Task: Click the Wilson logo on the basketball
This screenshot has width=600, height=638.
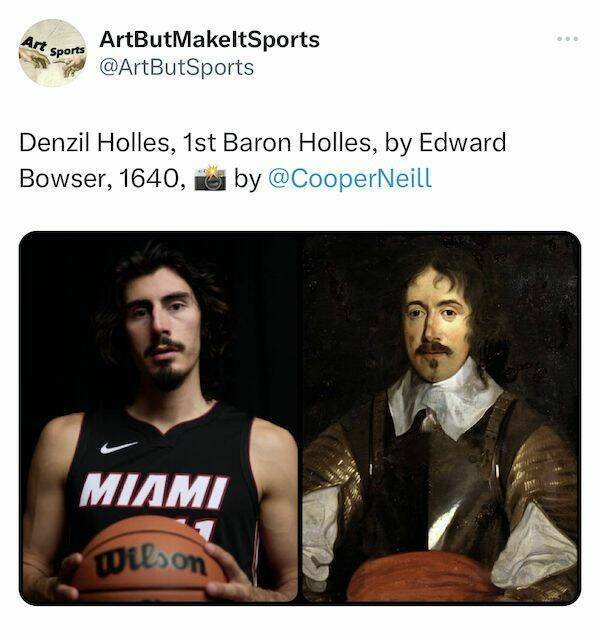Action: click(x=151, y=562)
